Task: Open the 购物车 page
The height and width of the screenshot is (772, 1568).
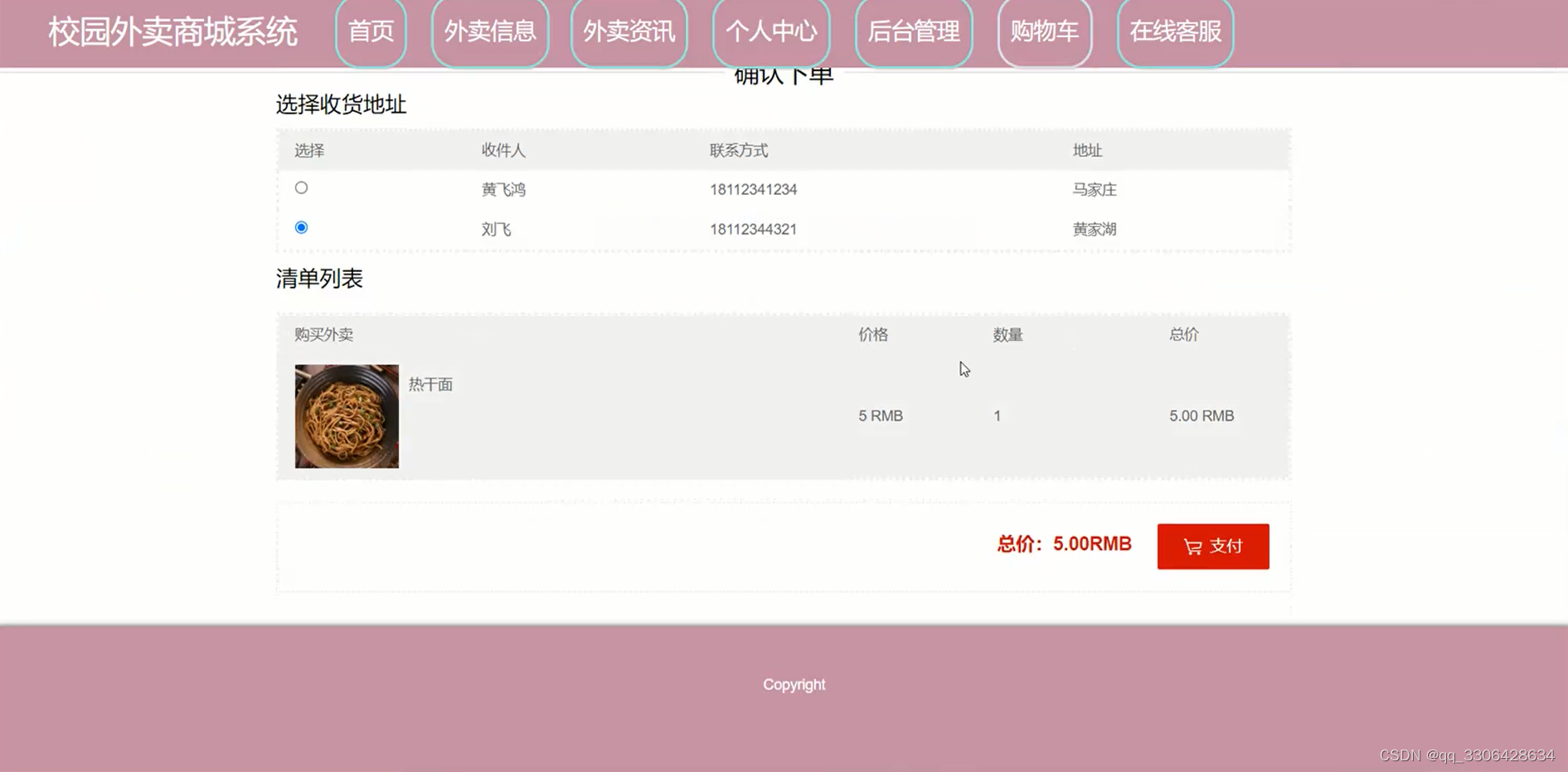Action: click(x=1044, y=32)
